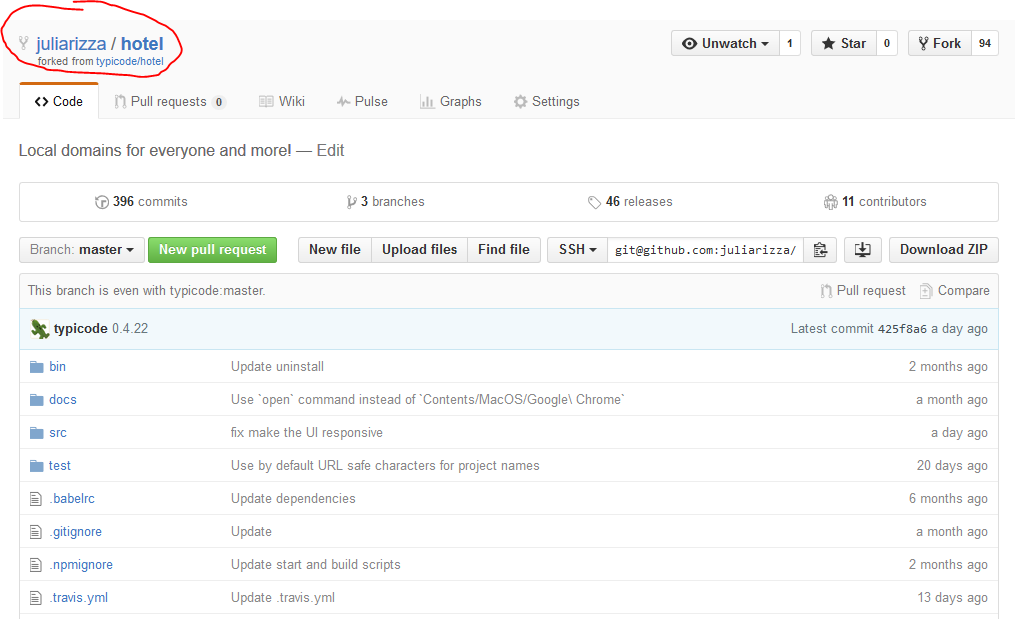Click the forks count 94
Screen dimensions: 1015x619
[x=985, y=43]
